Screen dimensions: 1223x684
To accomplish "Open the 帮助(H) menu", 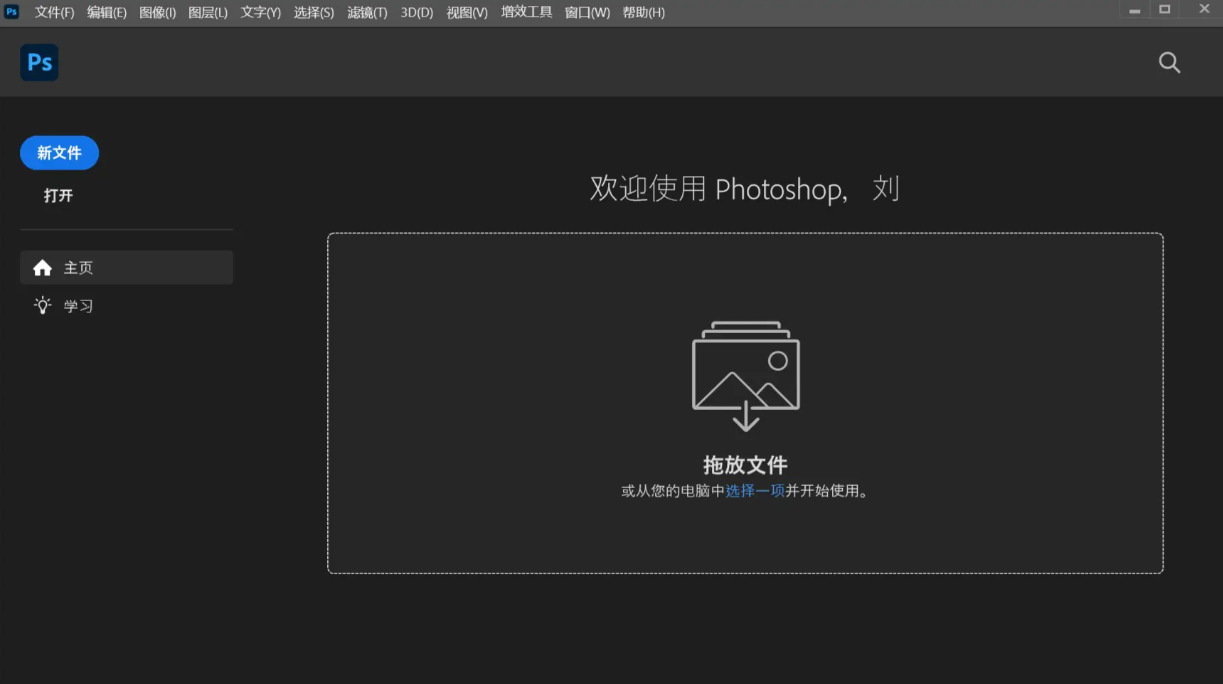I will pyautogui.click(x=644, y=13).
